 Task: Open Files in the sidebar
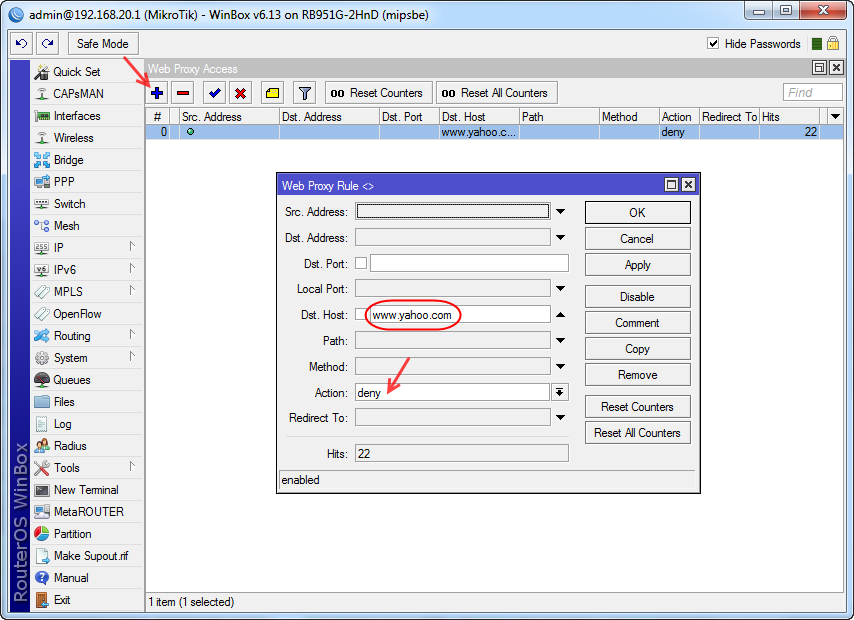(x=64, y=402)
